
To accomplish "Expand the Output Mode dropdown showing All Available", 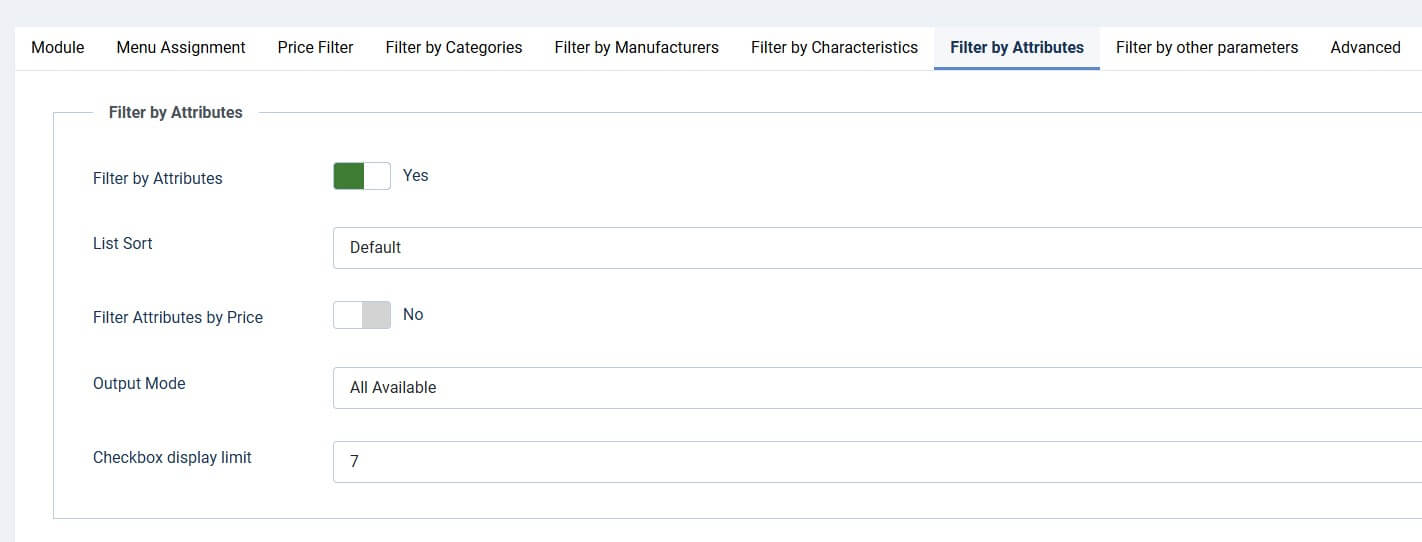I will tap(876, 388).
